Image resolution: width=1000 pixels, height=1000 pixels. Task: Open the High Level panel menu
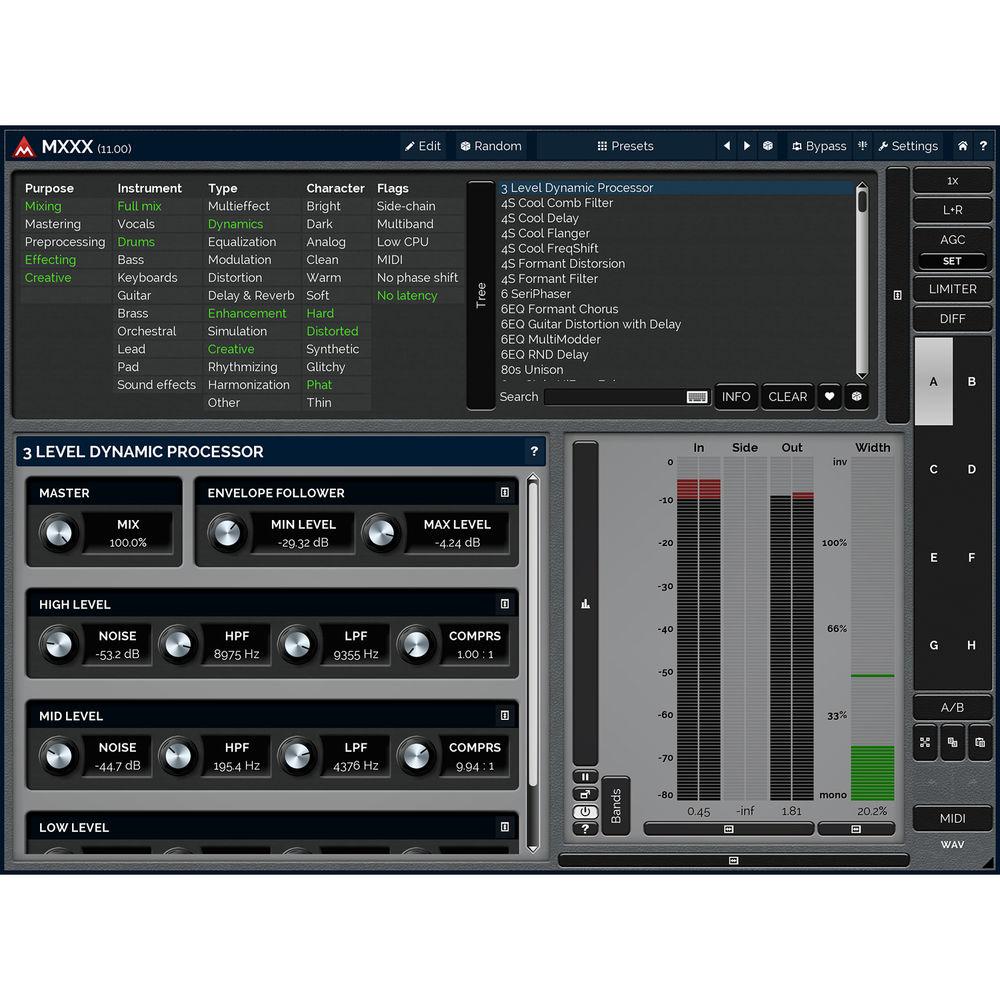click(504, 604)
